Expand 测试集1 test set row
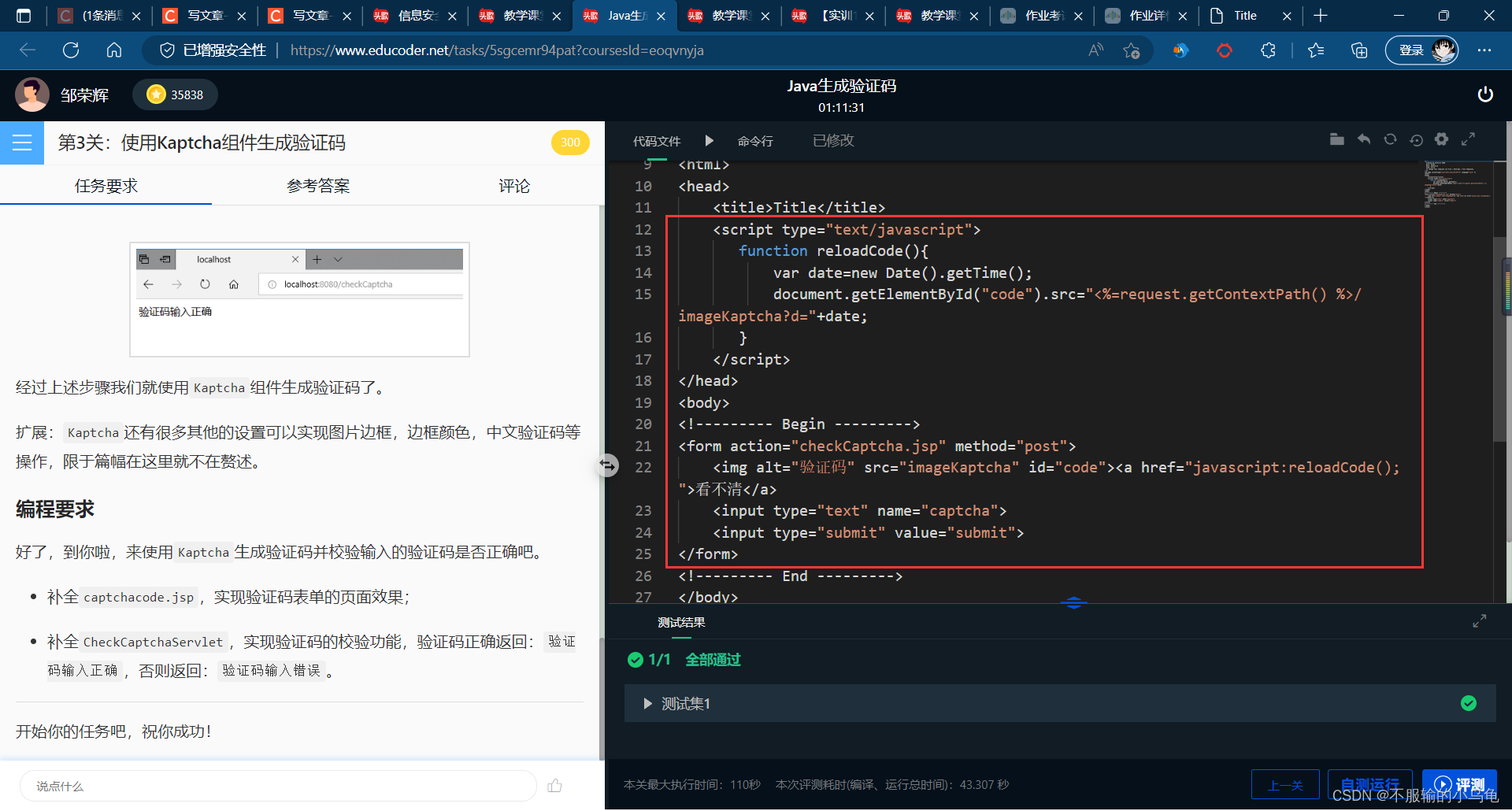 [1060, 703]
